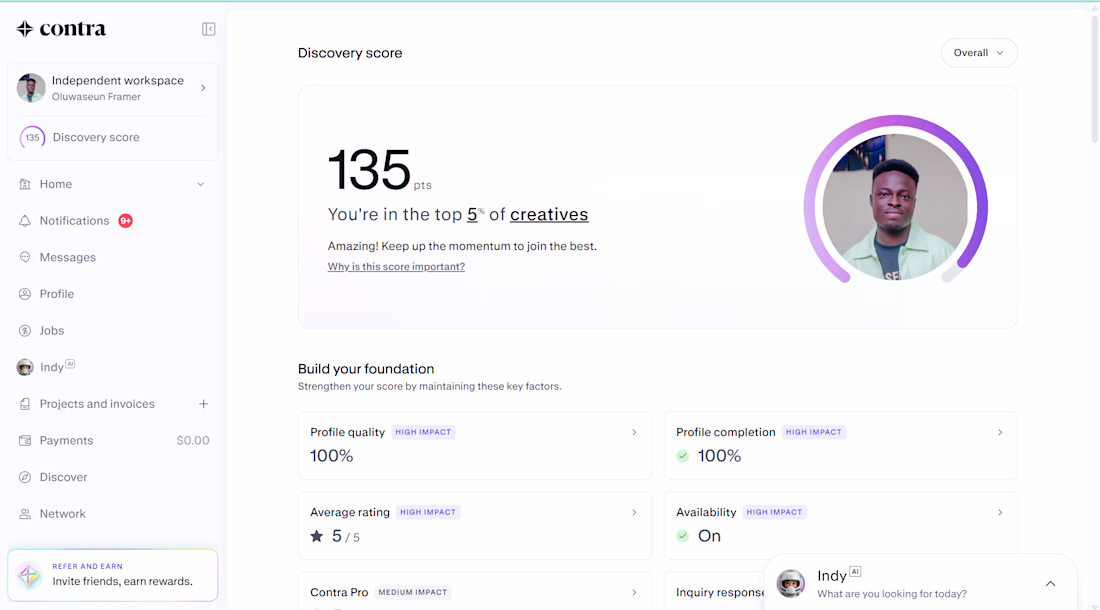Click the Profile completion 100% value
Screen dimensions: 1100x610
[719, 456]
